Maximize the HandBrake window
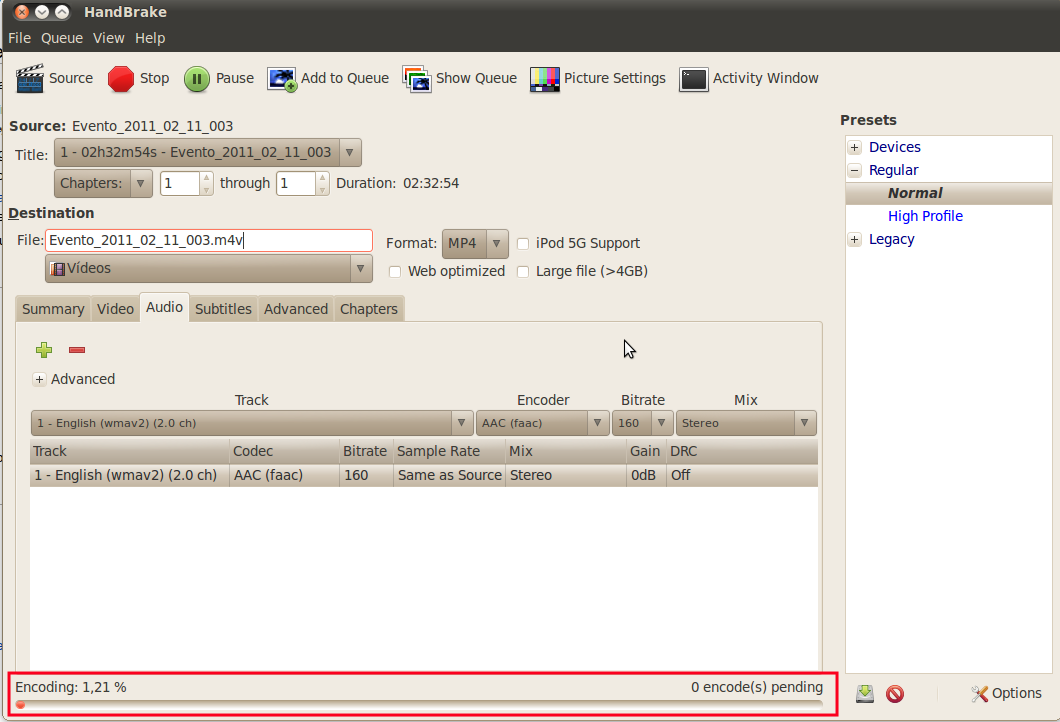1060x722 pixels. coord(62,12)
